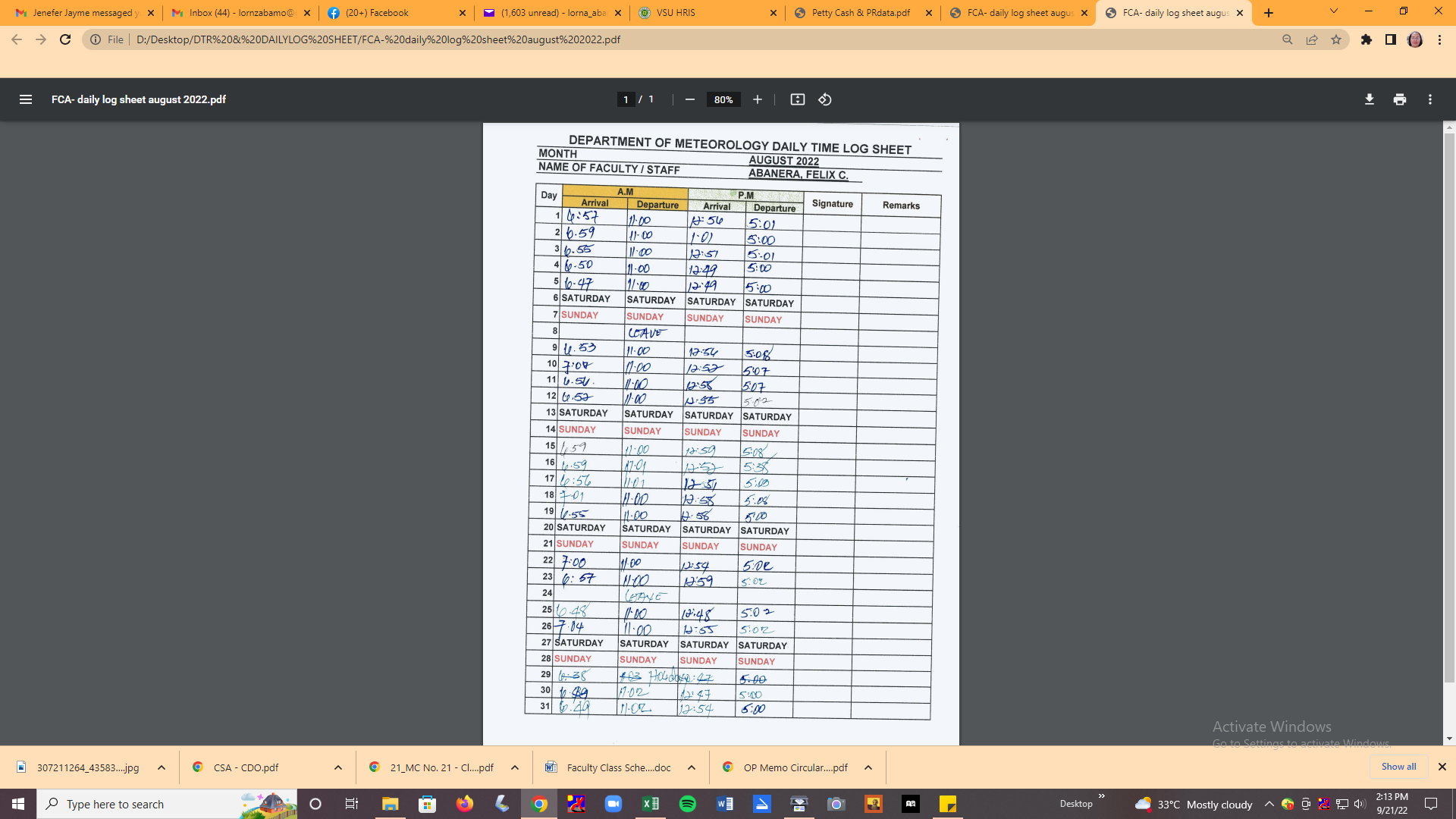Click the fit to page icon

[x=797, y=99]
